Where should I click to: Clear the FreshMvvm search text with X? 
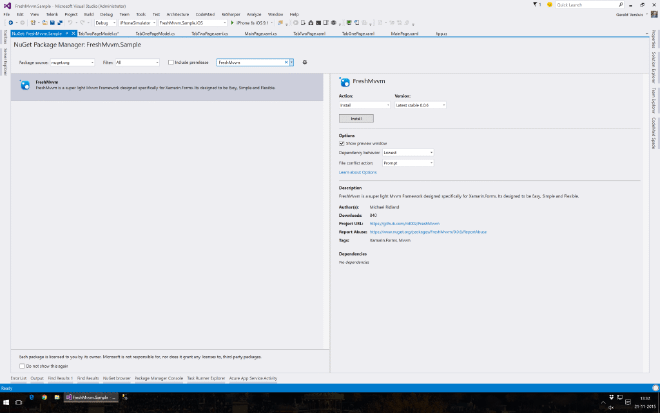click(286, 62)
